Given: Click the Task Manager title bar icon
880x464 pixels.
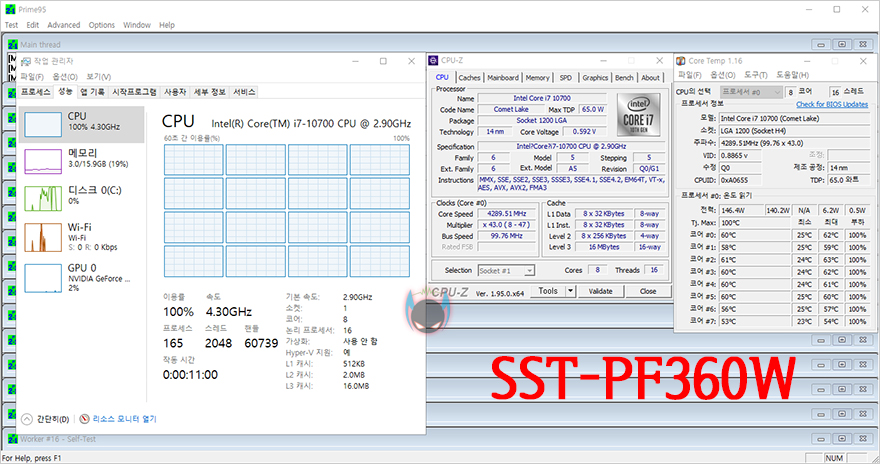Looking at the screenshot, I should pos(26,61).
